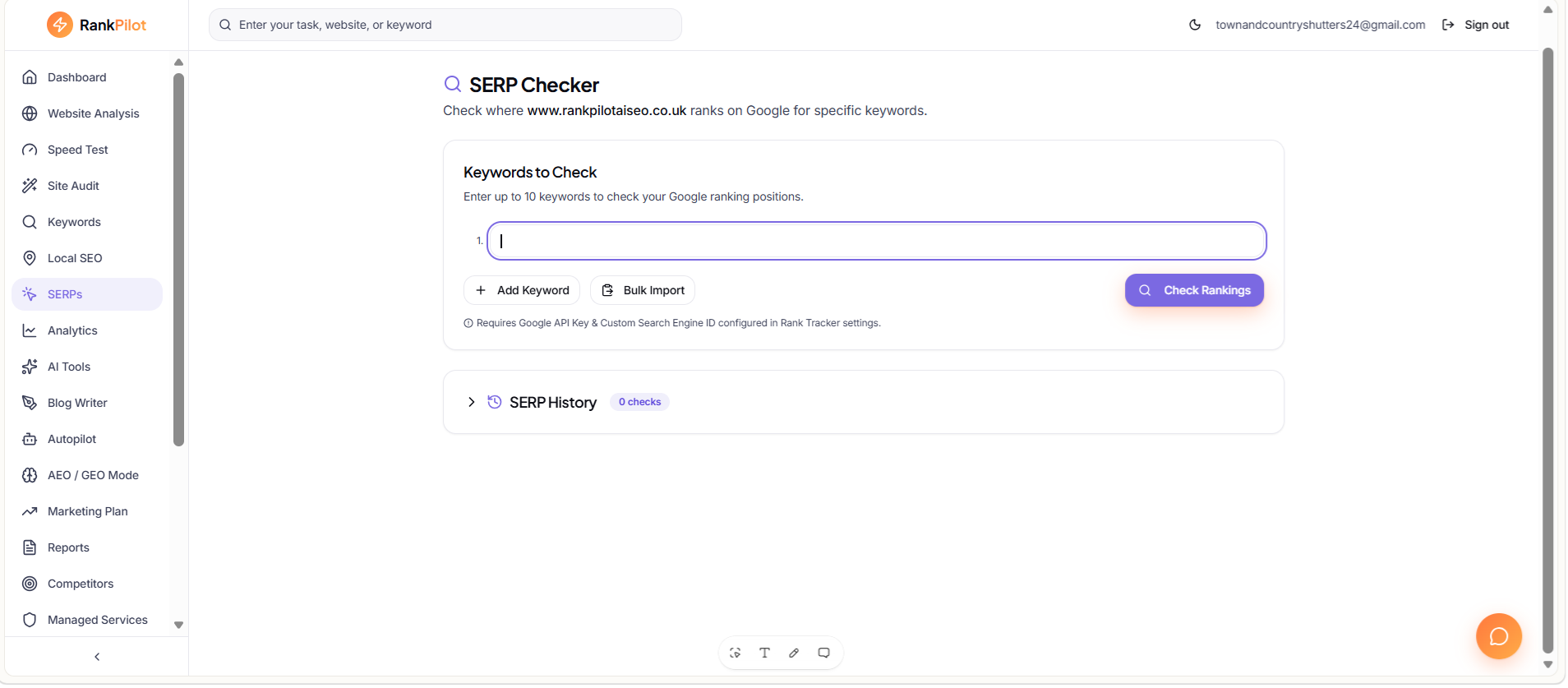Click the Analytics chart icon
The height and width of the screenshot is (688, 1568).
[x=30, y=330]
